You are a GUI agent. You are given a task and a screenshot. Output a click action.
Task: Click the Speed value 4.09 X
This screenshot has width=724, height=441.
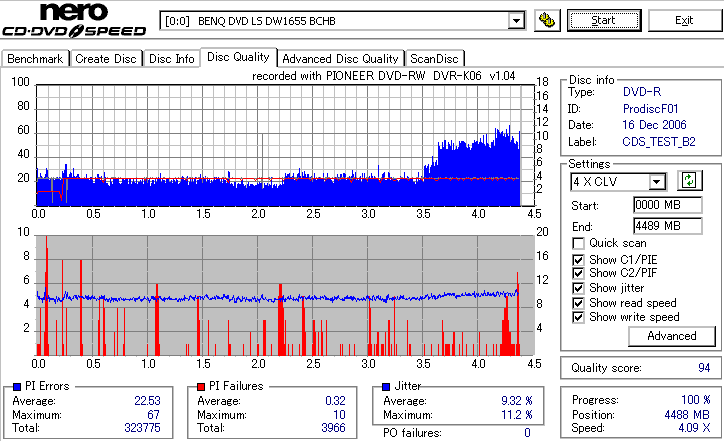coord(694,428)
